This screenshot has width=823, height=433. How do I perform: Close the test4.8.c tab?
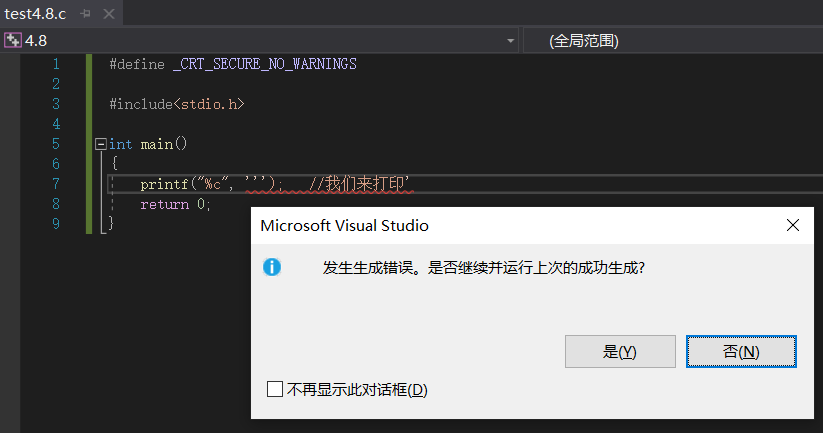(x=109, y=14)
